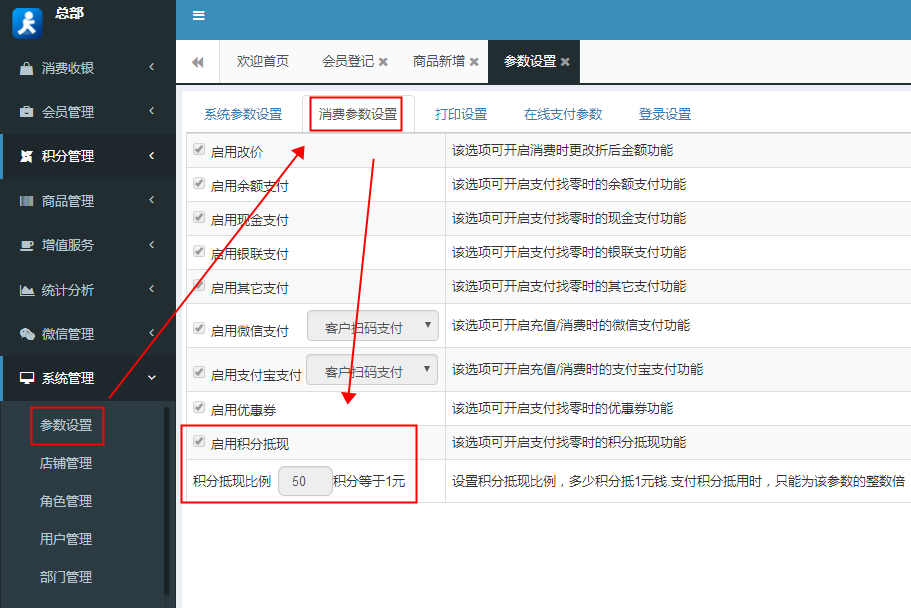Disable 启用改价 price change option
This screenshot has width=911, height=608.
[198, 149]
